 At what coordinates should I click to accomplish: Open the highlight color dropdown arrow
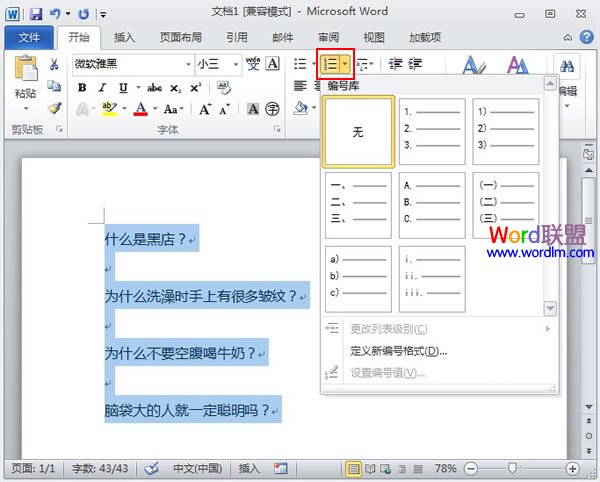point(124,109)
